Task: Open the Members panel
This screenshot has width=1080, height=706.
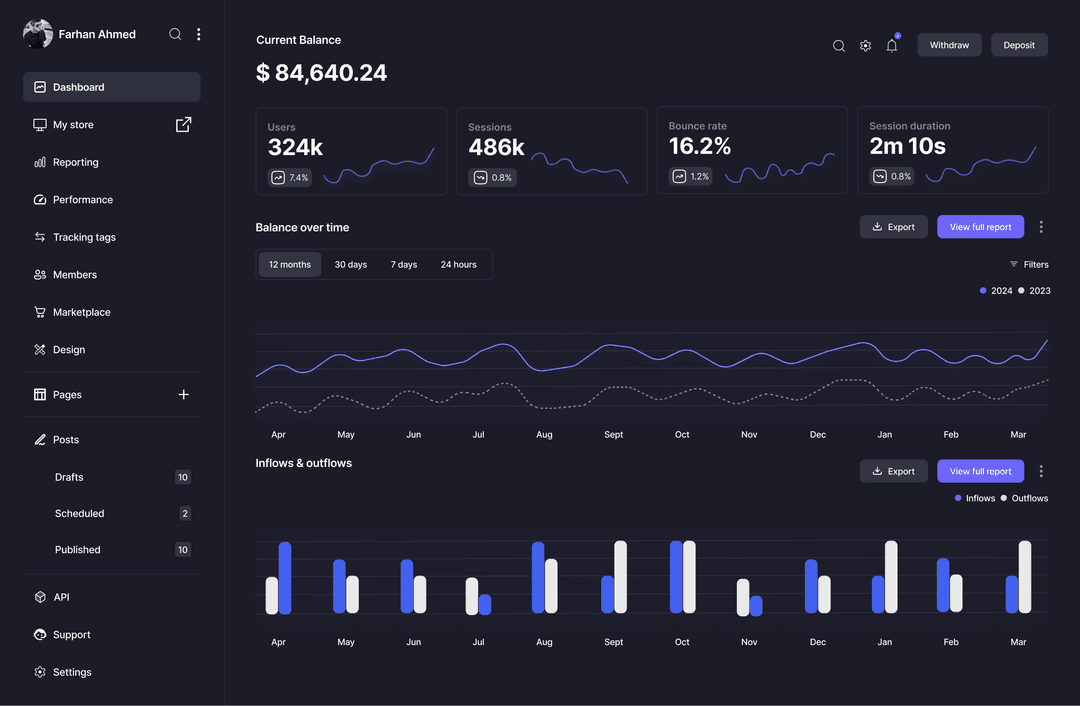Action: point(79,274)
